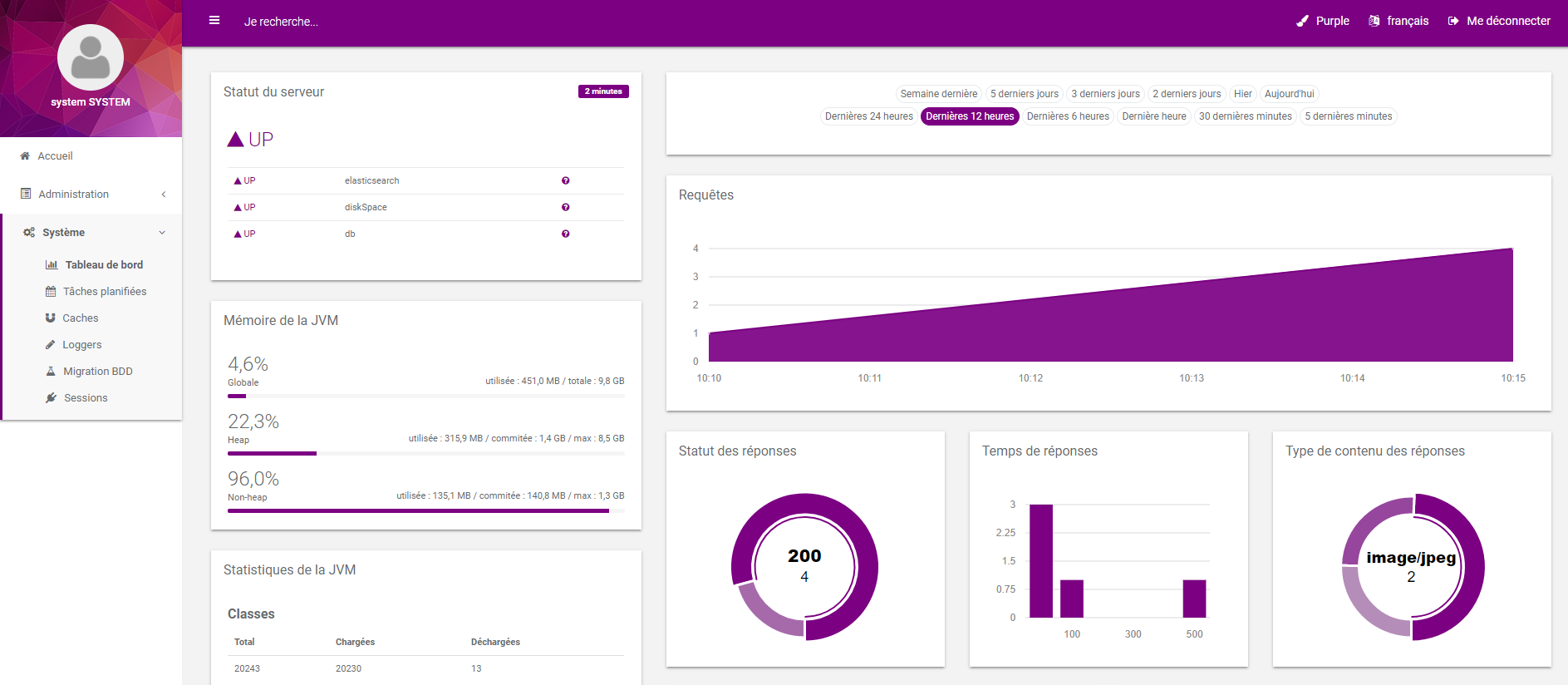This screenshot has height=685, width=1568.
Task: Click the elasticsearch help question icon
Action: (565, 180)
